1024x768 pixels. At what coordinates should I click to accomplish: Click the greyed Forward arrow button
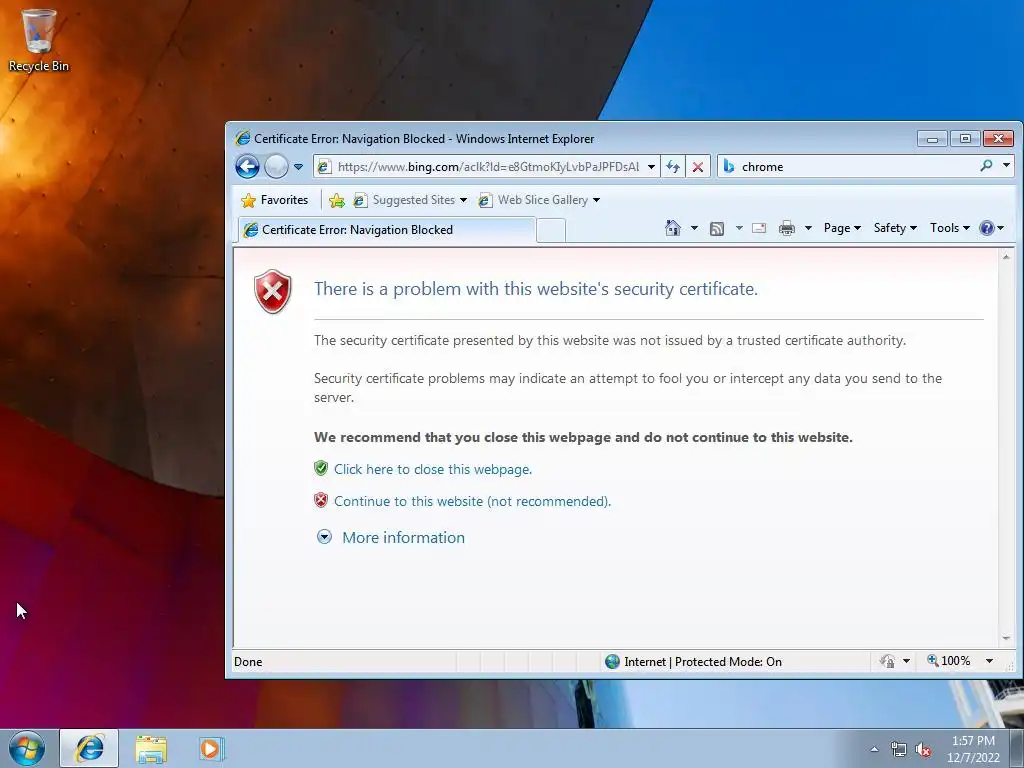pyautogui.click(x=276, y=167)
